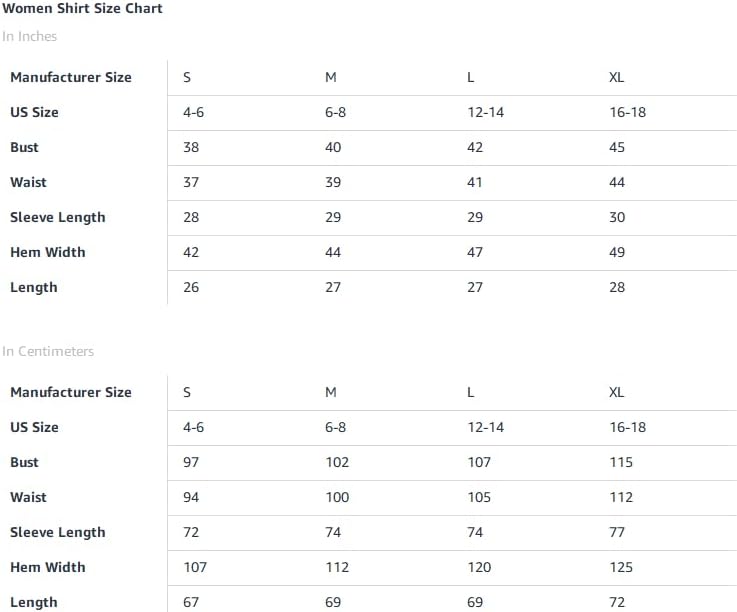Select the 'In Inches' label
Viewport: 737px width, 612px height.
pos(30,37)
